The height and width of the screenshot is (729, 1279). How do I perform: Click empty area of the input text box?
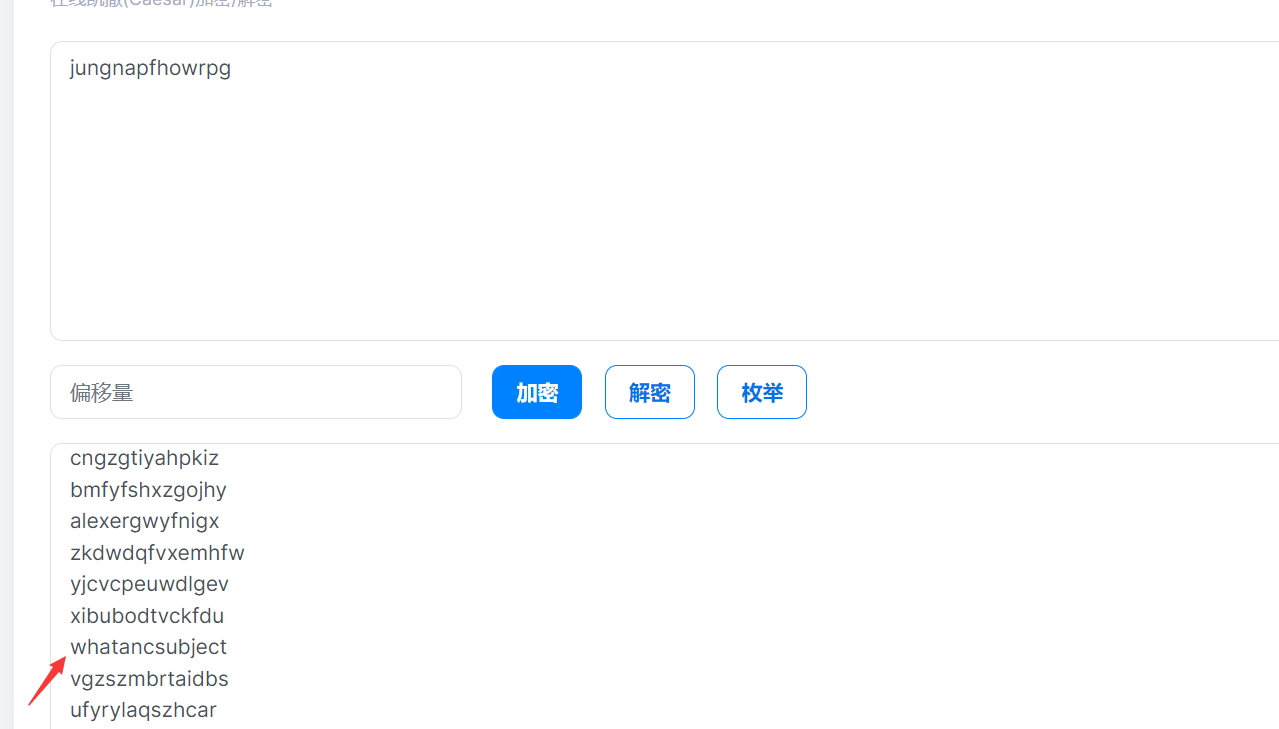pos(664,220)
